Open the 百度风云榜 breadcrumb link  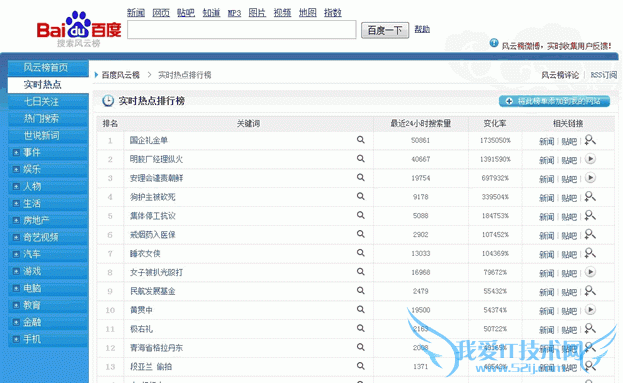pos(120,75)
